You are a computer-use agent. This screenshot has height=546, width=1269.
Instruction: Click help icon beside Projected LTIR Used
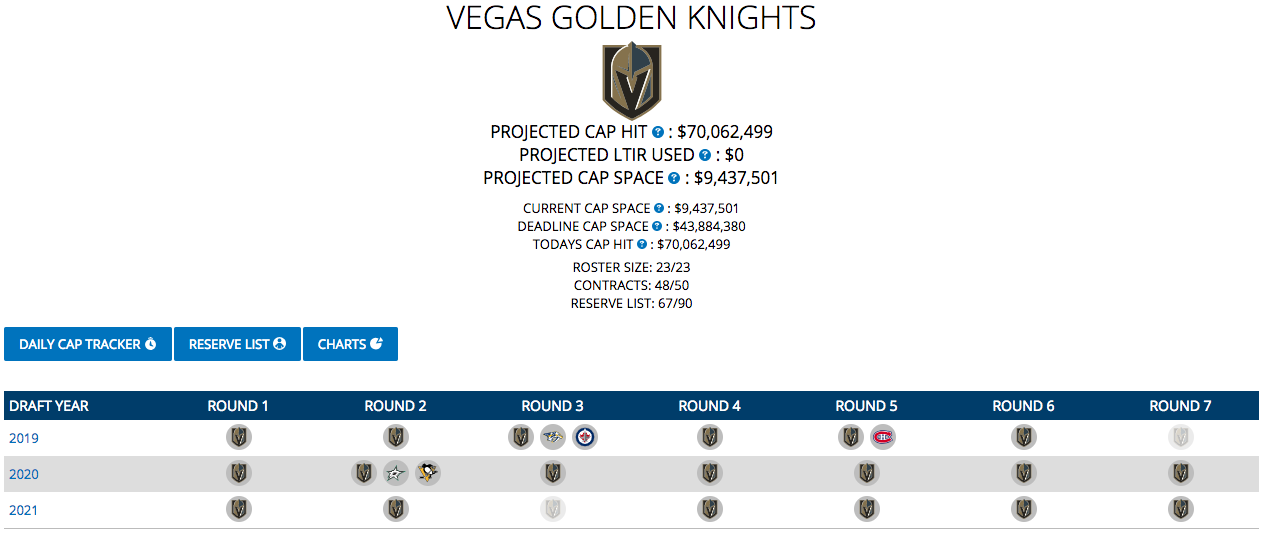coord(705,155)
